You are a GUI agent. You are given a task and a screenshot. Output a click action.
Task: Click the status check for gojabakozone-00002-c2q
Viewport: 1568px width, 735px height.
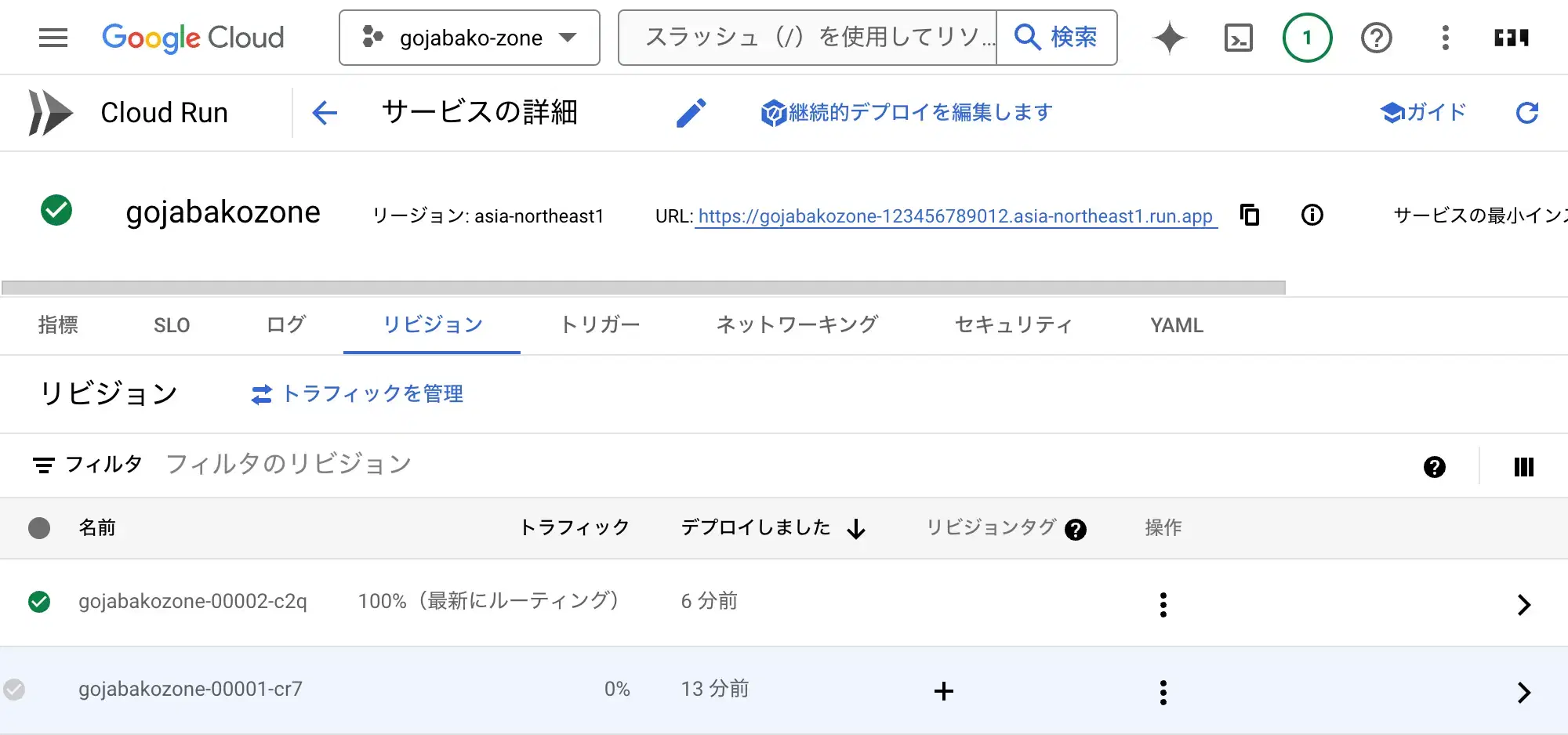pos(39,602)
